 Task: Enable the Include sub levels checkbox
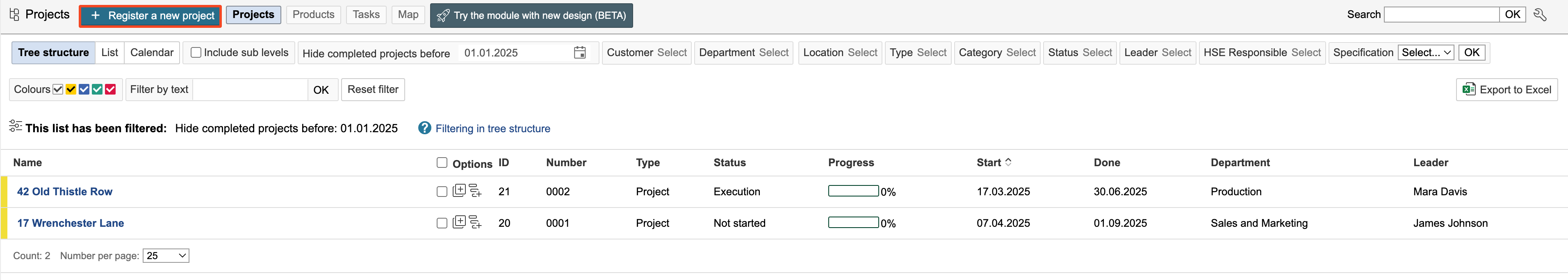(196, 53)
